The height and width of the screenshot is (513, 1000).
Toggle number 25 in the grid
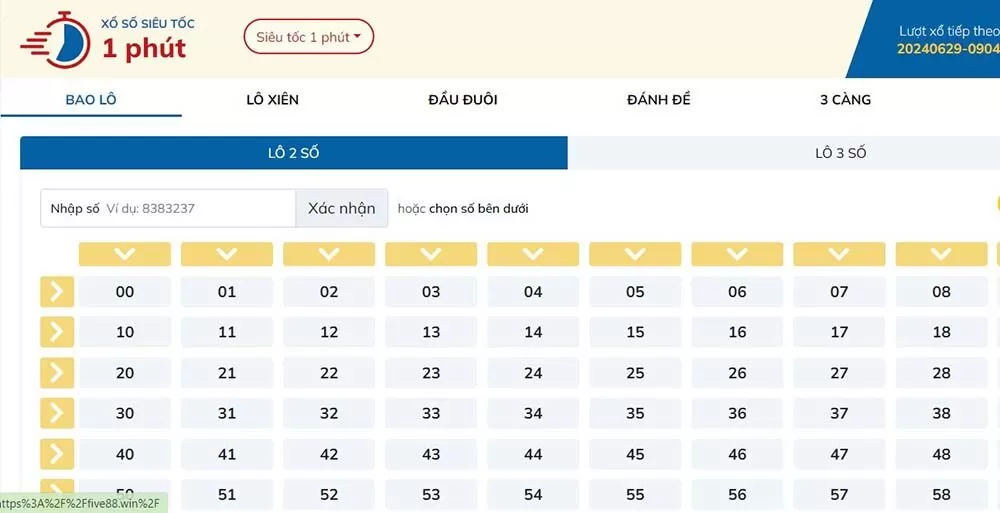(x=635, y=373)
